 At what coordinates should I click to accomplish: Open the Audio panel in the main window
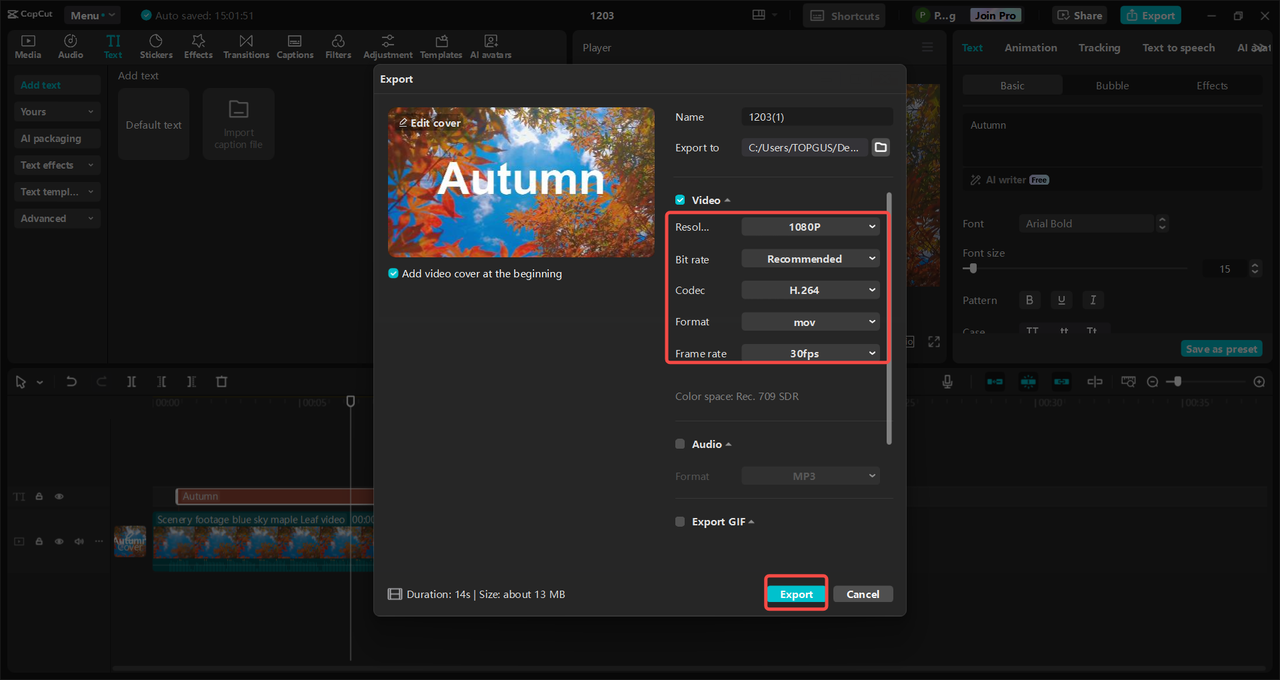pyautogui.click(x=71, y=46)
